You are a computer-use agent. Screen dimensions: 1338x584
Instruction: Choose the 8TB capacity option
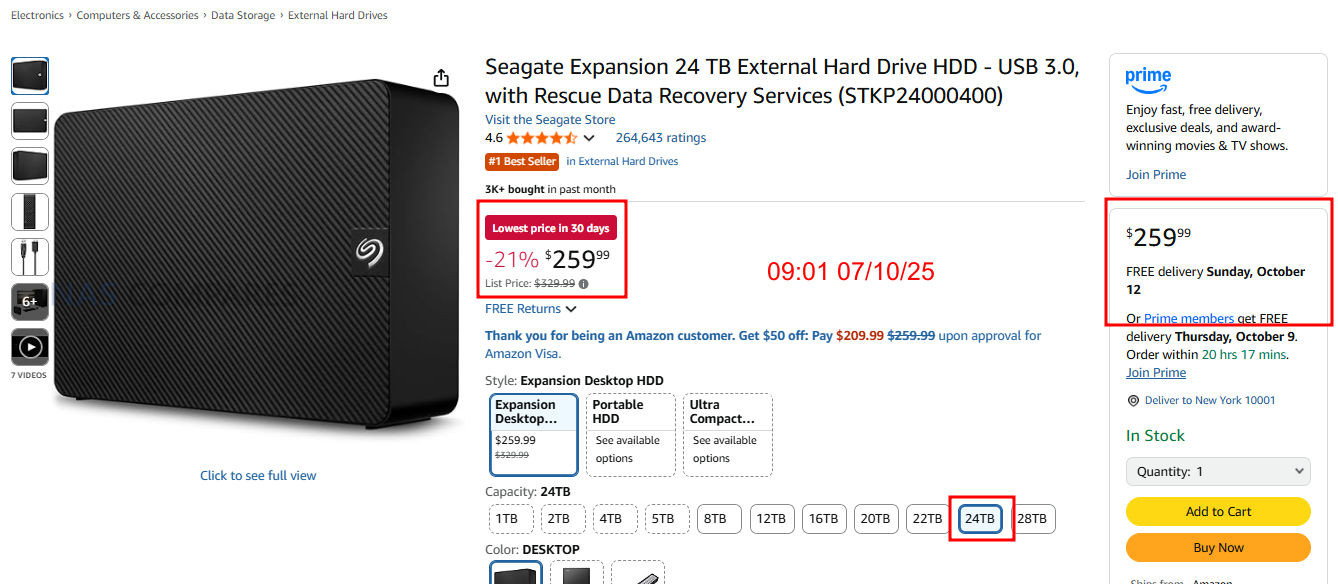point(715,519)
